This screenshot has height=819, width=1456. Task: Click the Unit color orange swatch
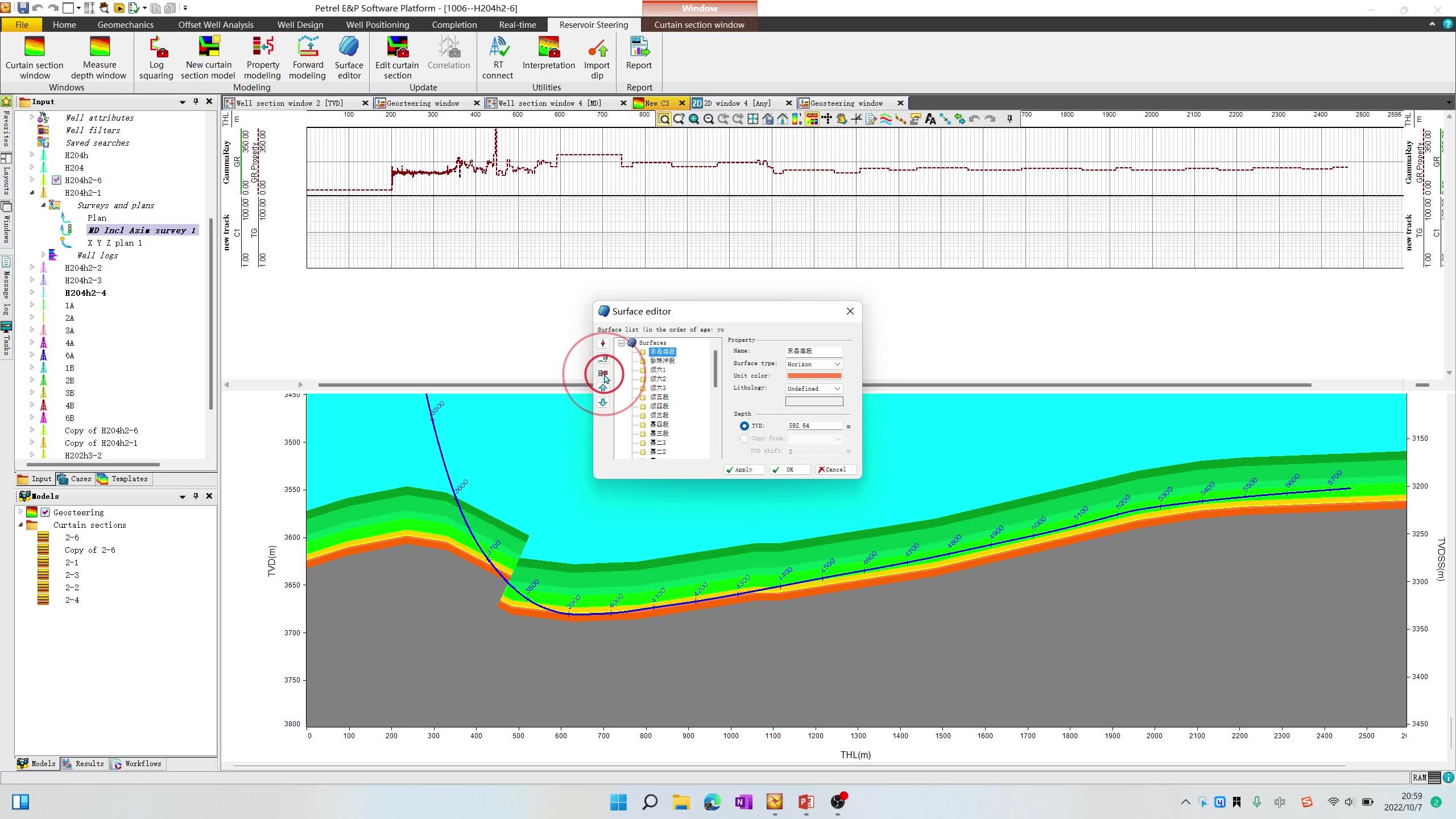[x=814, y=376]
